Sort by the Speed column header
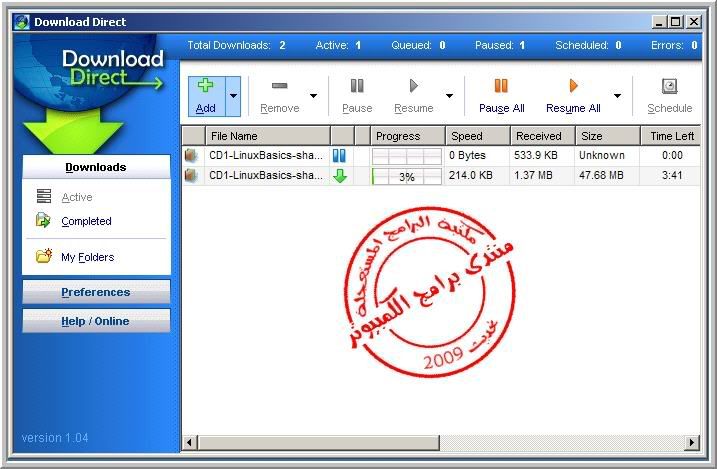The height and width of the screenshot is (469, 717). click(478, 136)
